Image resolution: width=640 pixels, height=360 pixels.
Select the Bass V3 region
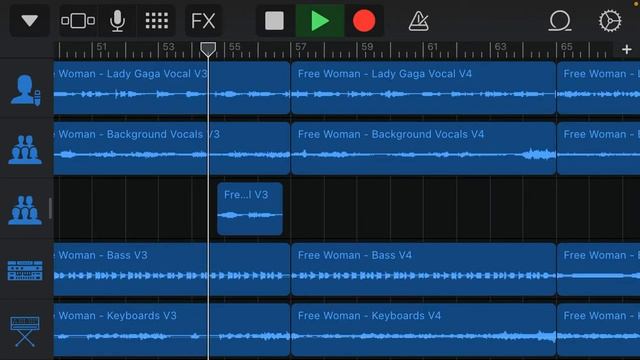click(172, 269)
